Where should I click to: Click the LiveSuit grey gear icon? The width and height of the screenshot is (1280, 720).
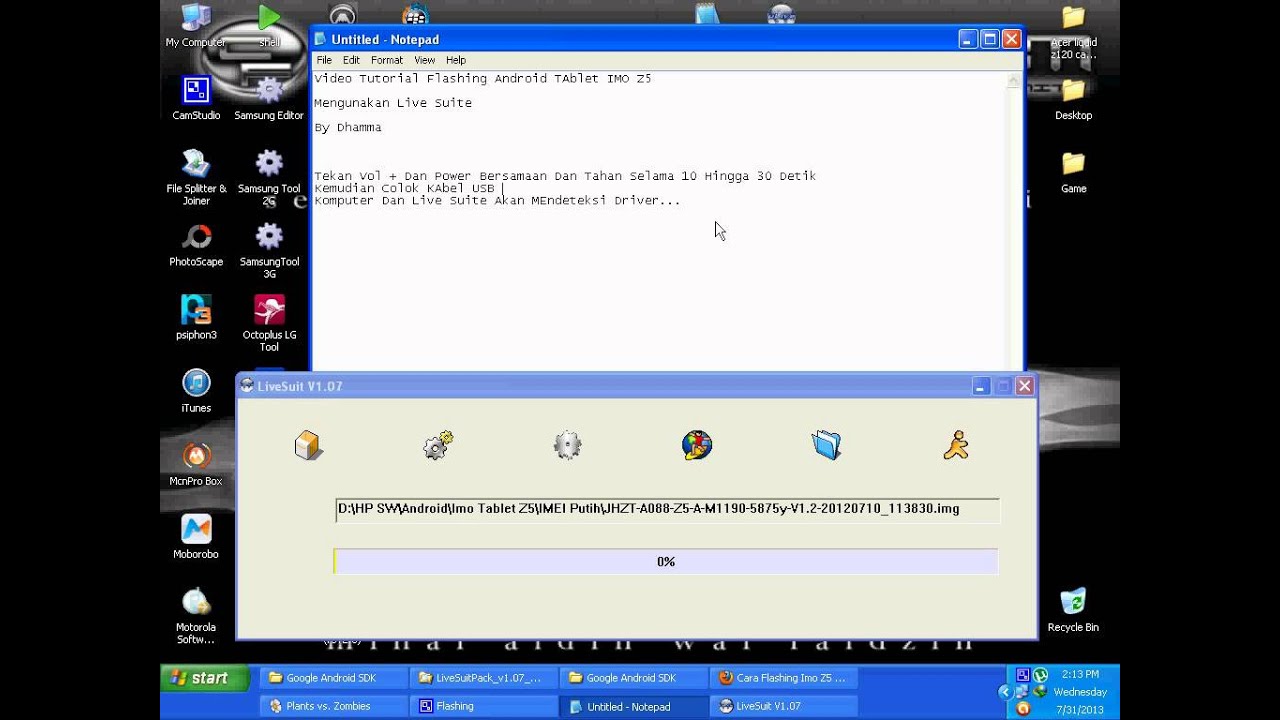point(567,446)
